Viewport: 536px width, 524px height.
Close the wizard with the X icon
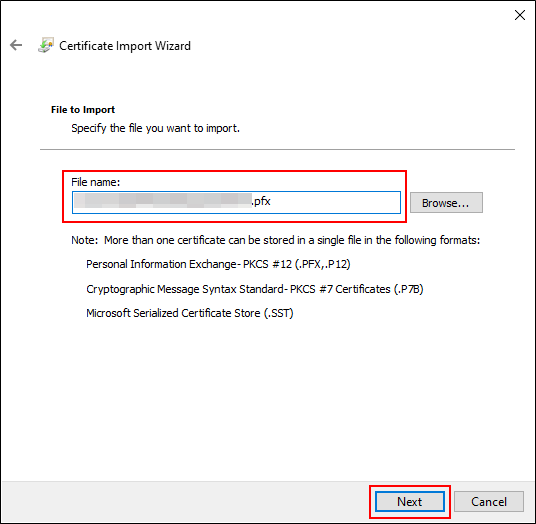(x=520, y=15)
